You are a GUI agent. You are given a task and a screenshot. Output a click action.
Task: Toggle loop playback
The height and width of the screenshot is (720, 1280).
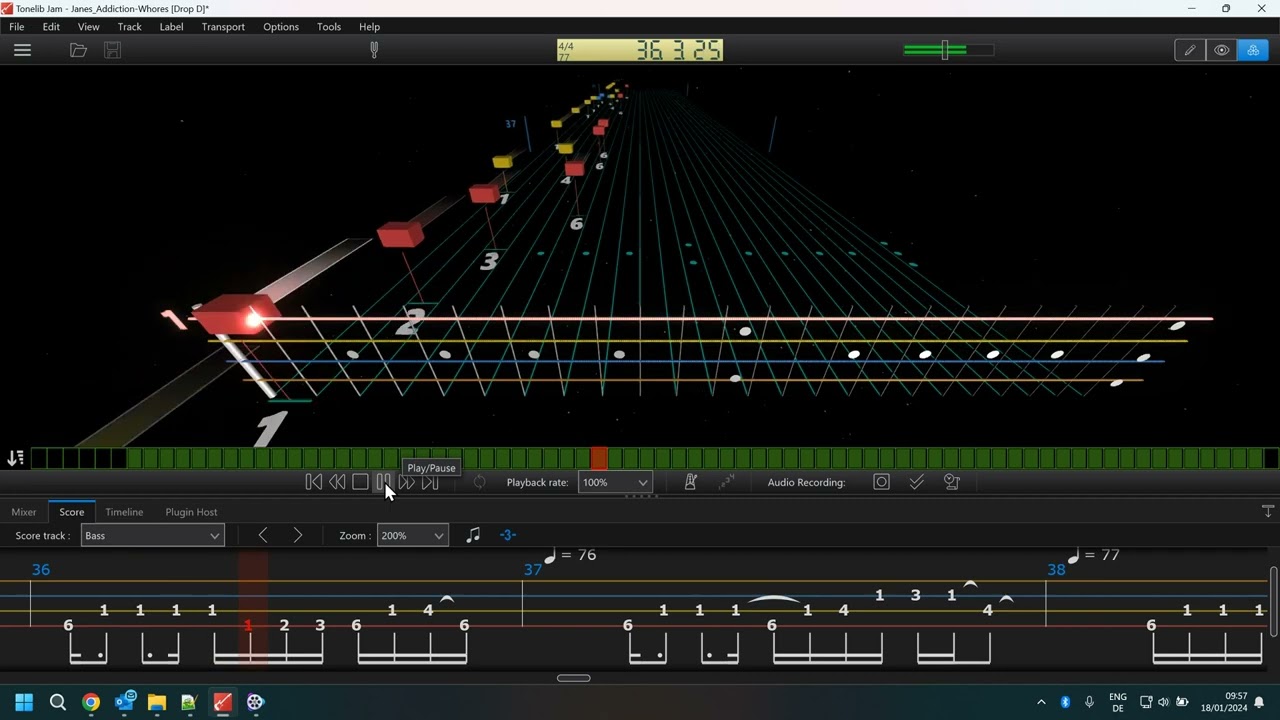click(479, 482)
